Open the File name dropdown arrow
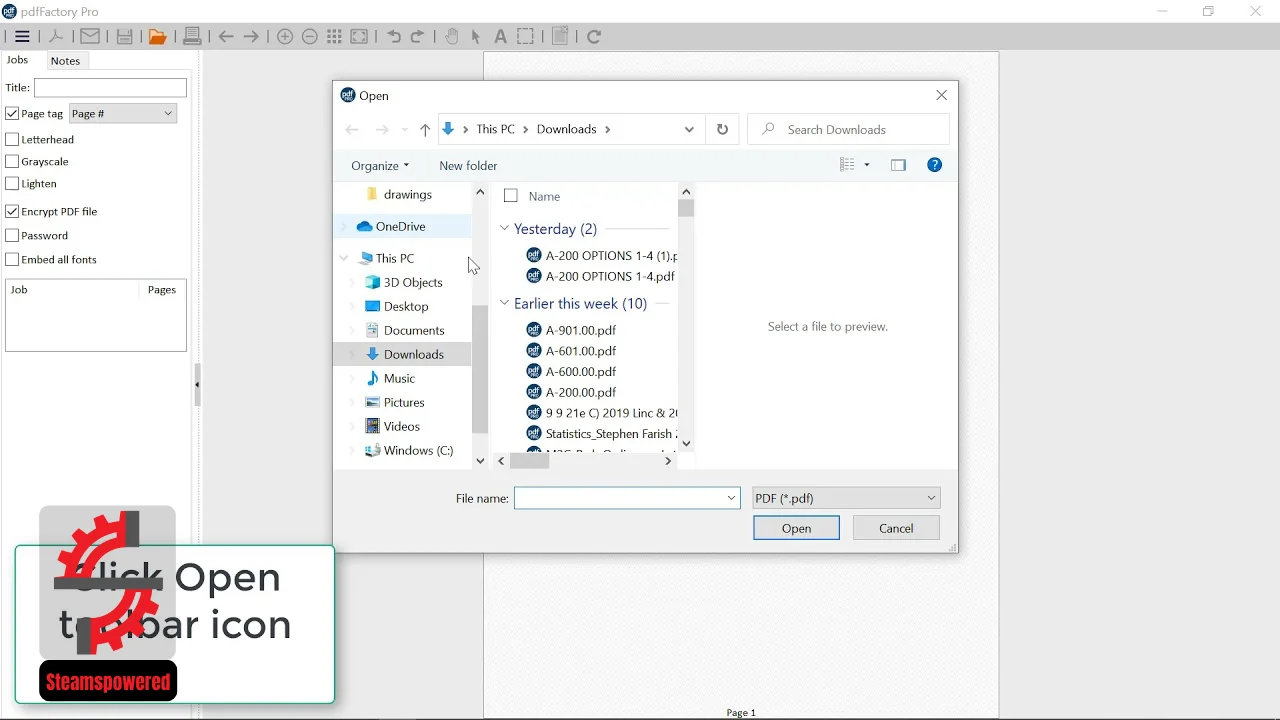The height and width of the screenshot is (720, 1280). [x=732, y=498]
